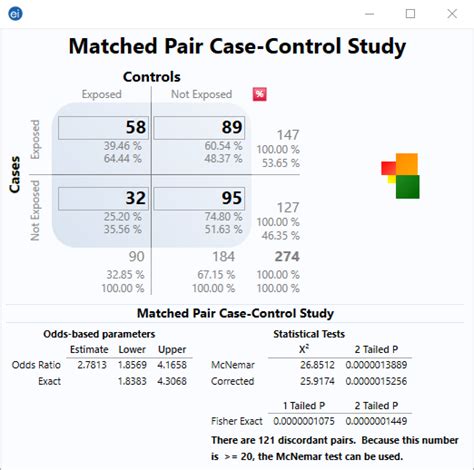Click the grand total 274
The width and height of the screenshot is (474, 470).
pyautogui.click(x=287, y=257)
